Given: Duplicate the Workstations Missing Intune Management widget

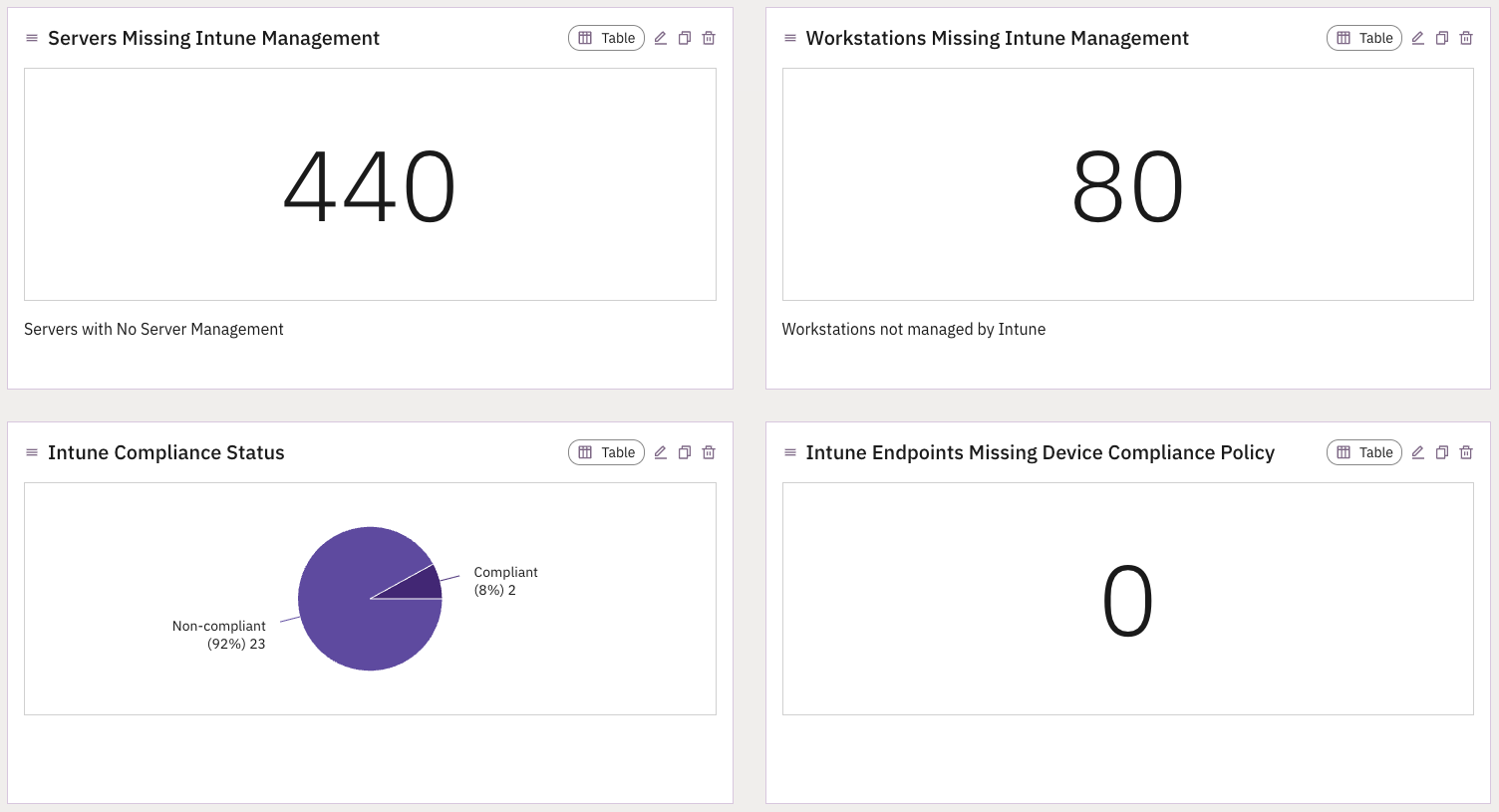Looking at the screenshot, I should [x=1442, y=38].
